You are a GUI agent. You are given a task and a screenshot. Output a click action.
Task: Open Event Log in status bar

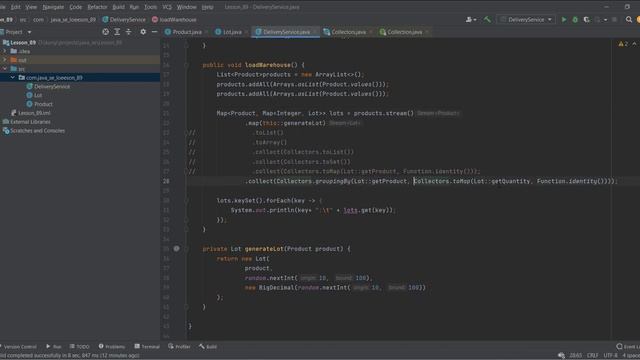coord(627,347)
